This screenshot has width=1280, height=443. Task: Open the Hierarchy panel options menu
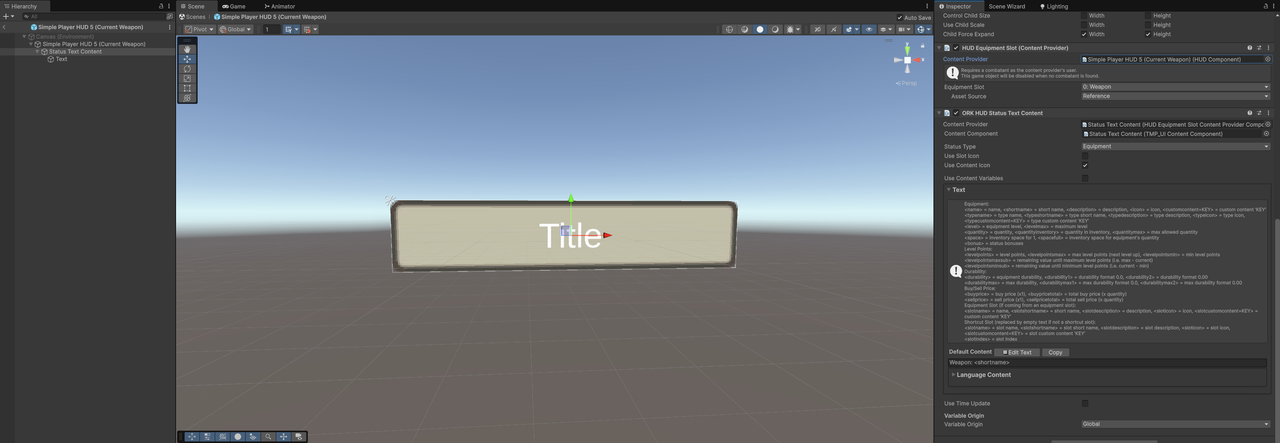(x=171, y=6)
